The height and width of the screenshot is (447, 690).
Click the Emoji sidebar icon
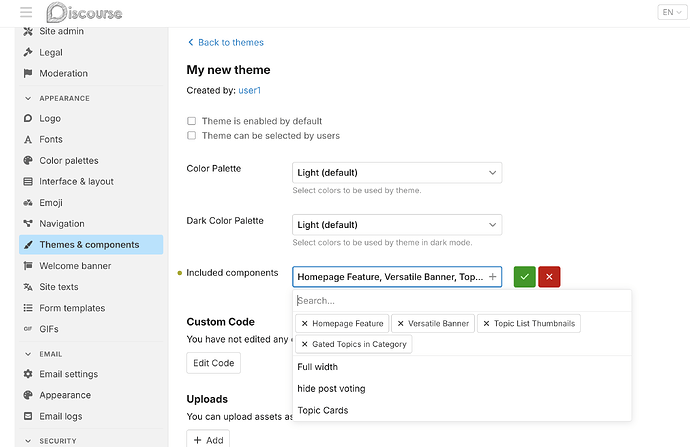coord(28,203)
